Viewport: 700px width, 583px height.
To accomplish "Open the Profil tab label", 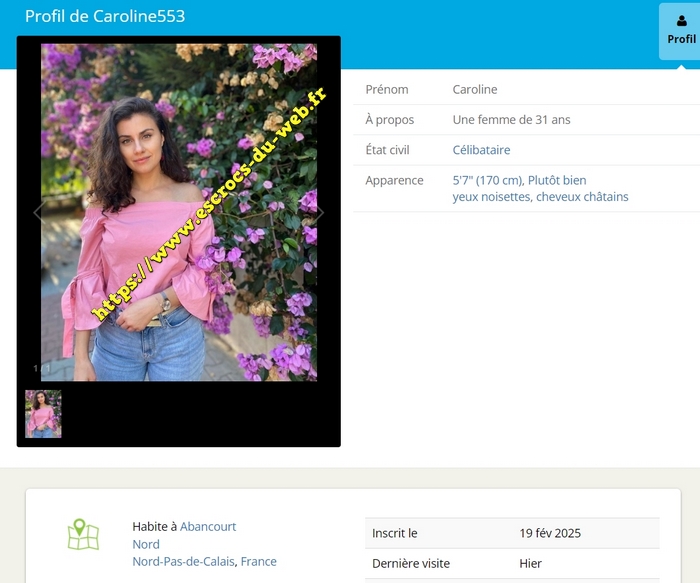I will [681, 39].
